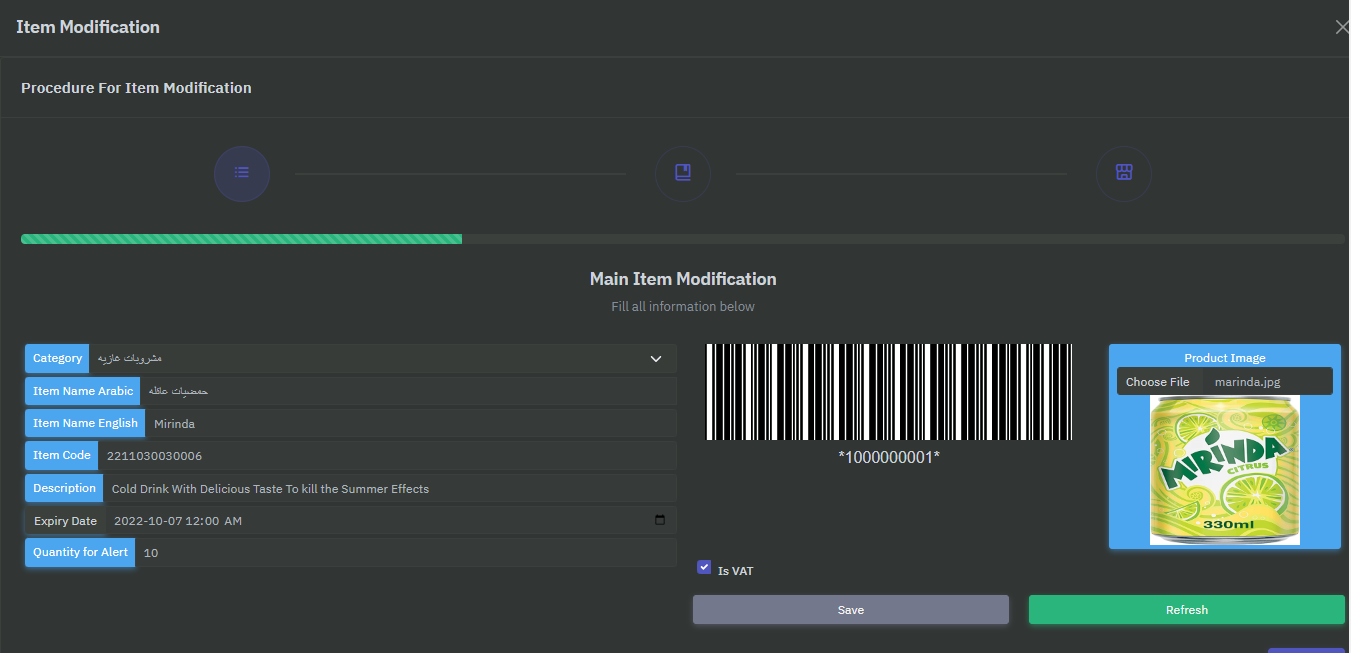Click the book icon second wizard step
1351x653 pixels.
coord(683,173)
